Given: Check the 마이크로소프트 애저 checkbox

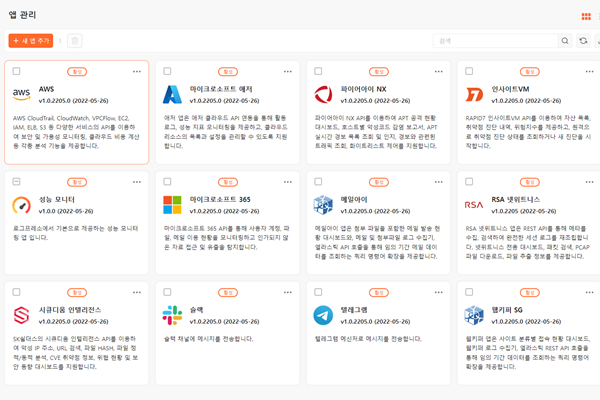Looking at the screenshot, I should point(167,71).
